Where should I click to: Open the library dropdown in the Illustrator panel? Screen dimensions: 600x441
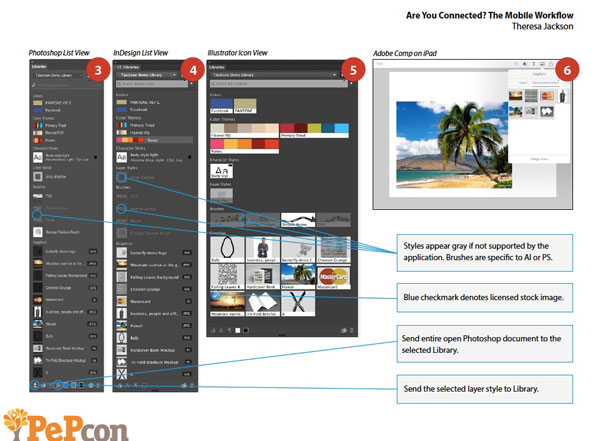pyautogui.click(x=274, y=75)
